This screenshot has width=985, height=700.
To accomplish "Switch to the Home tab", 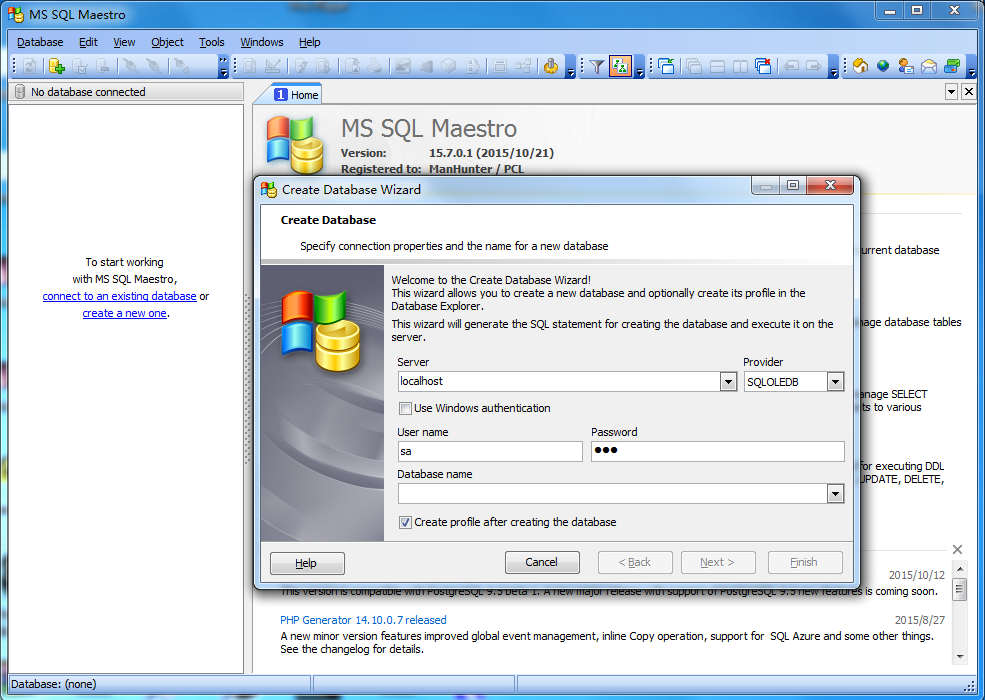I will [296, 92].
